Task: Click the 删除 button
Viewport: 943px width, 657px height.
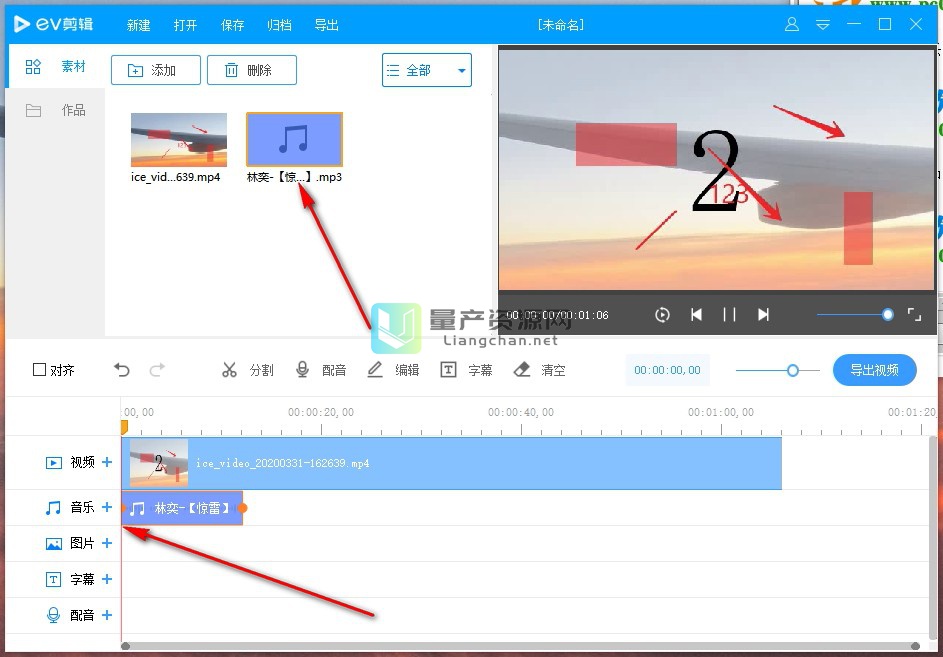Action: point(252,70)
